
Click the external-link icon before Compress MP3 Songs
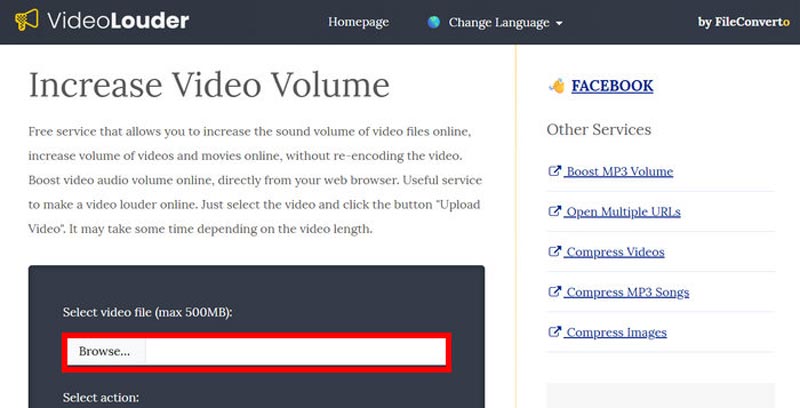[x=554, y=292]
